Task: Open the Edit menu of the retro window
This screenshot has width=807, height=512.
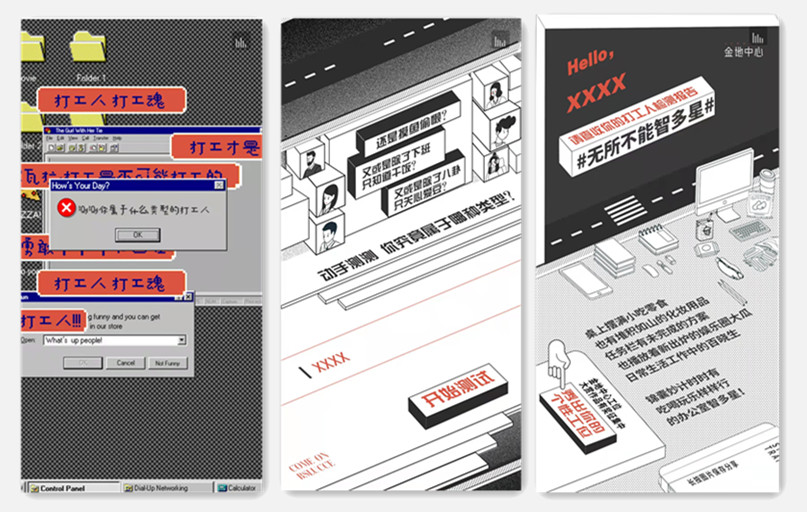Action: [61, 138]
